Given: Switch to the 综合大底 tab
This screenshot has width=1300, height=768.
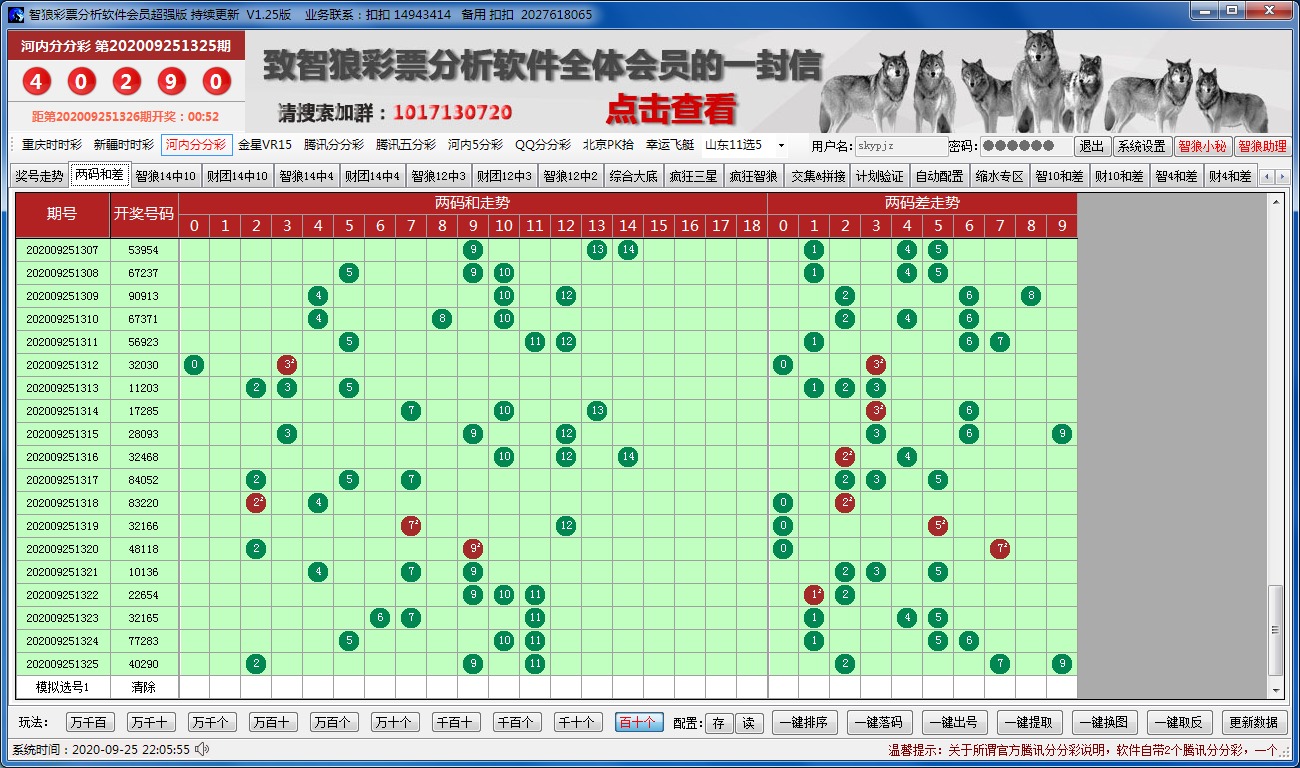Looking at the screenshot, I should (x=633, y=177).
